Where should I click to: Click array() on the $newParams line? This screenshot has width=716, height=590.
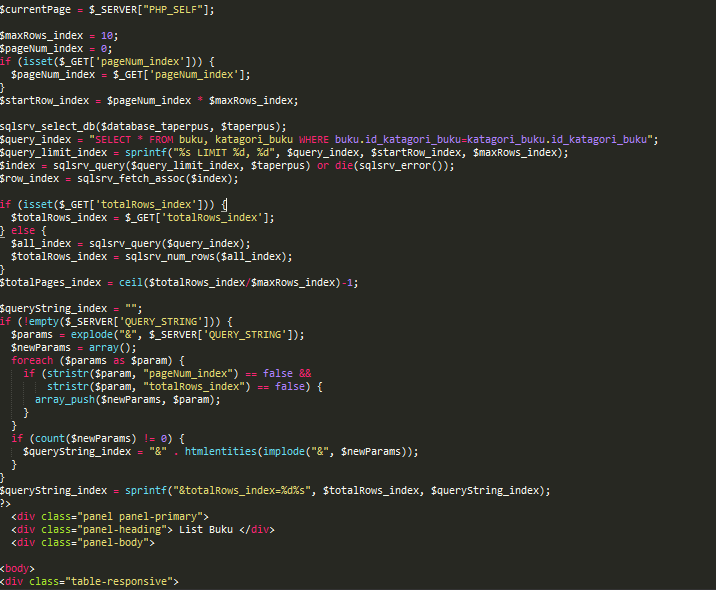(110, 348)
